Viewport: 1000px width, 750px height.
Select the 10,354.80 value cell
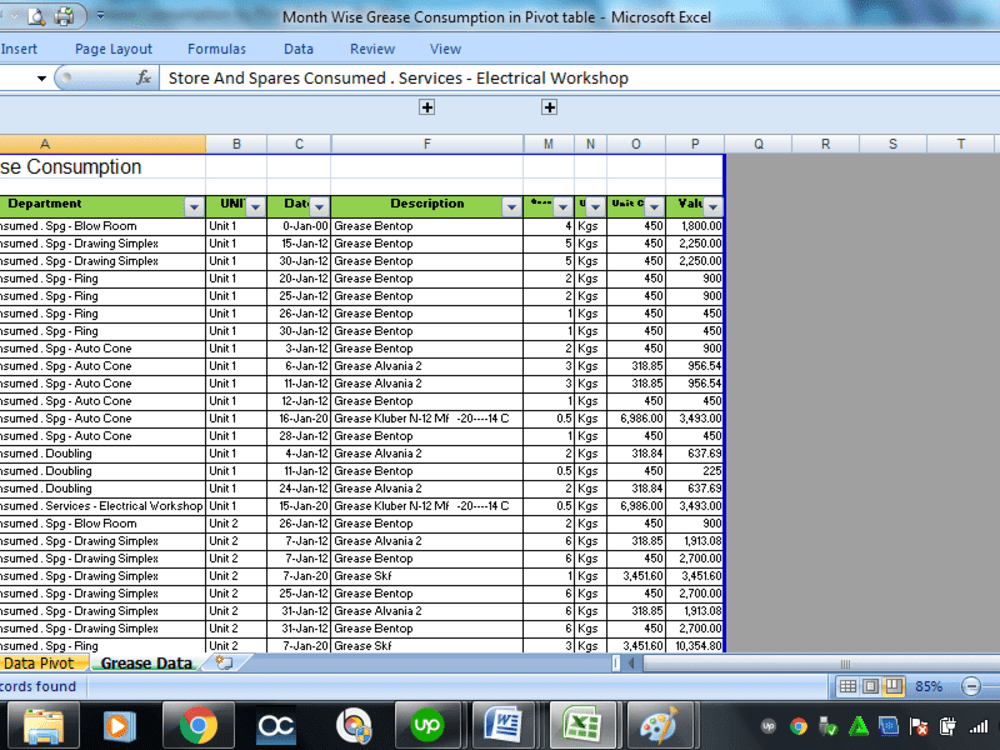pos(695,645)
